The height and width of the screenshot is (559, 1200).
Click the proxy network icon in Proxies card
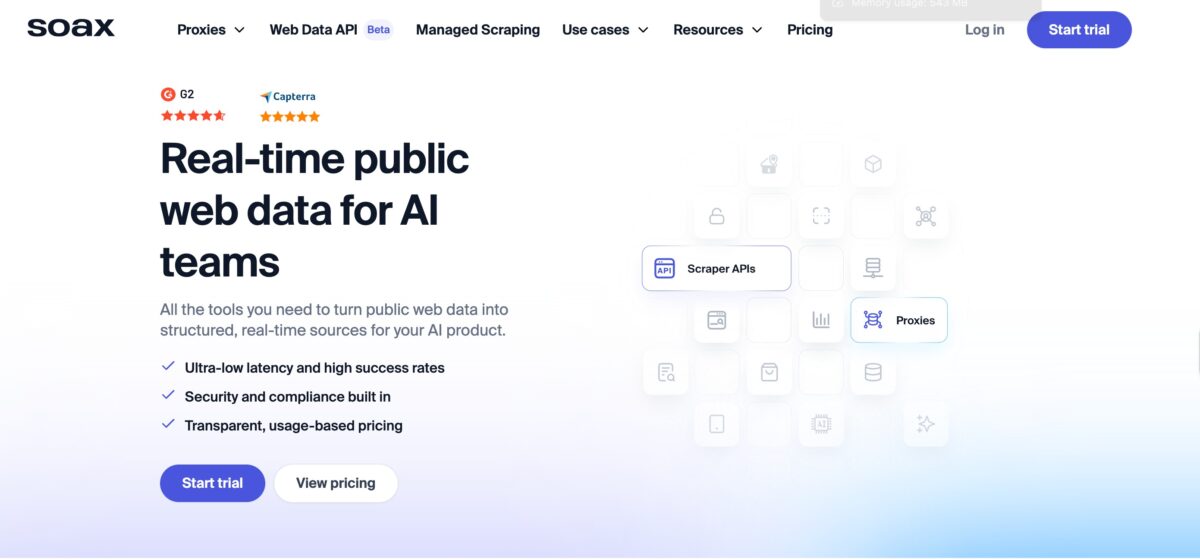873,320
